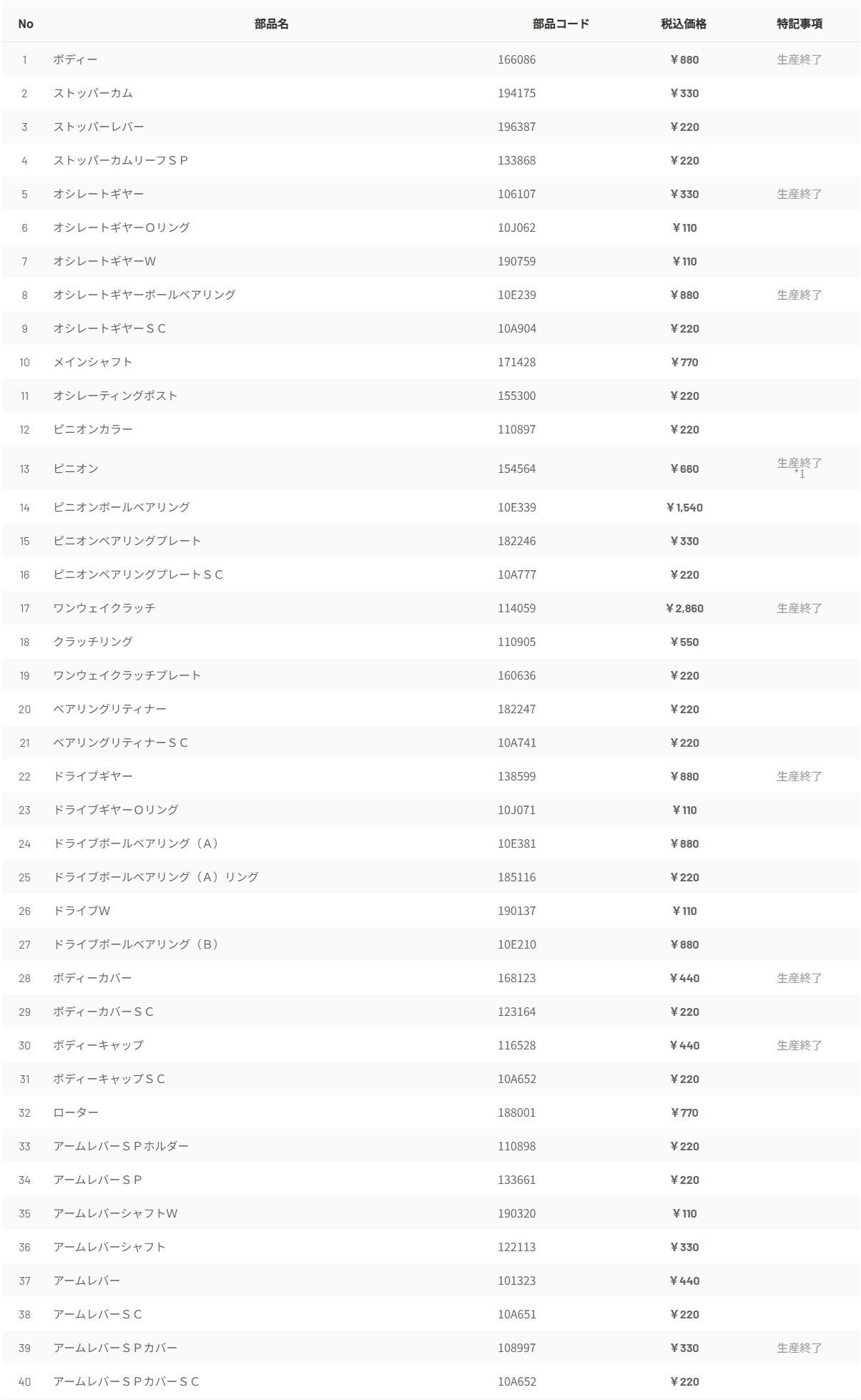Image resolution: width=861 pixels, height=1400 pixels.
Task: Select part code 10J062
Action: 516,227
